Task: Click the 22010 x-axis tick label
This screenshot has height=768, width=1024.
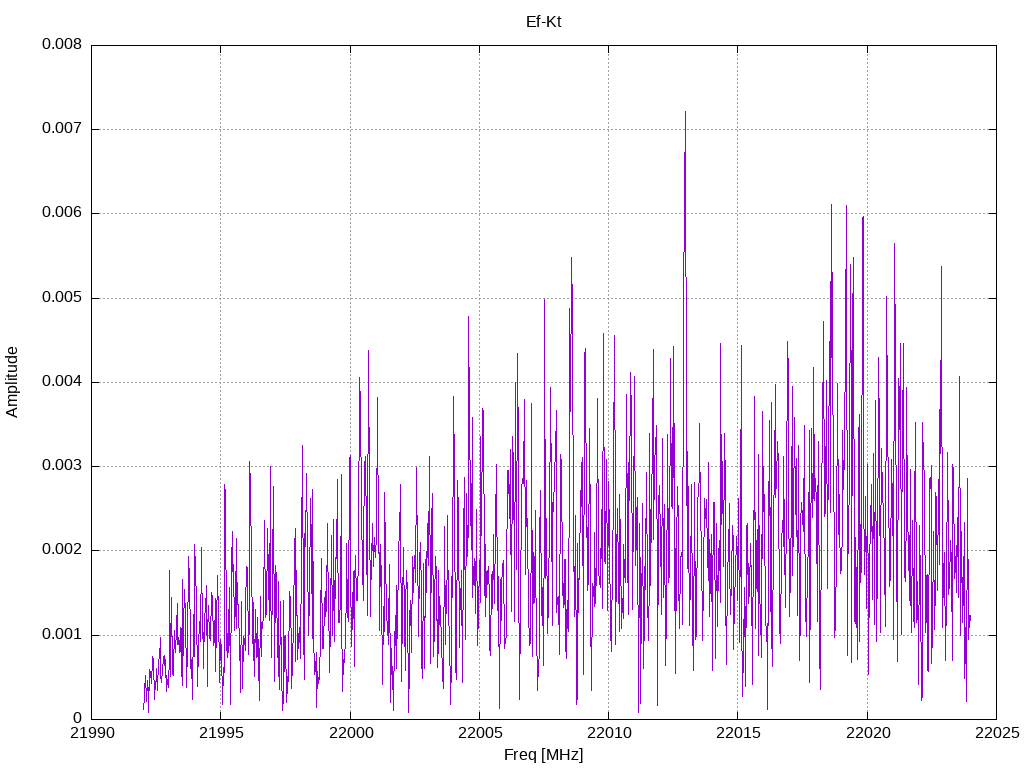Action: [x=609, y=733]
